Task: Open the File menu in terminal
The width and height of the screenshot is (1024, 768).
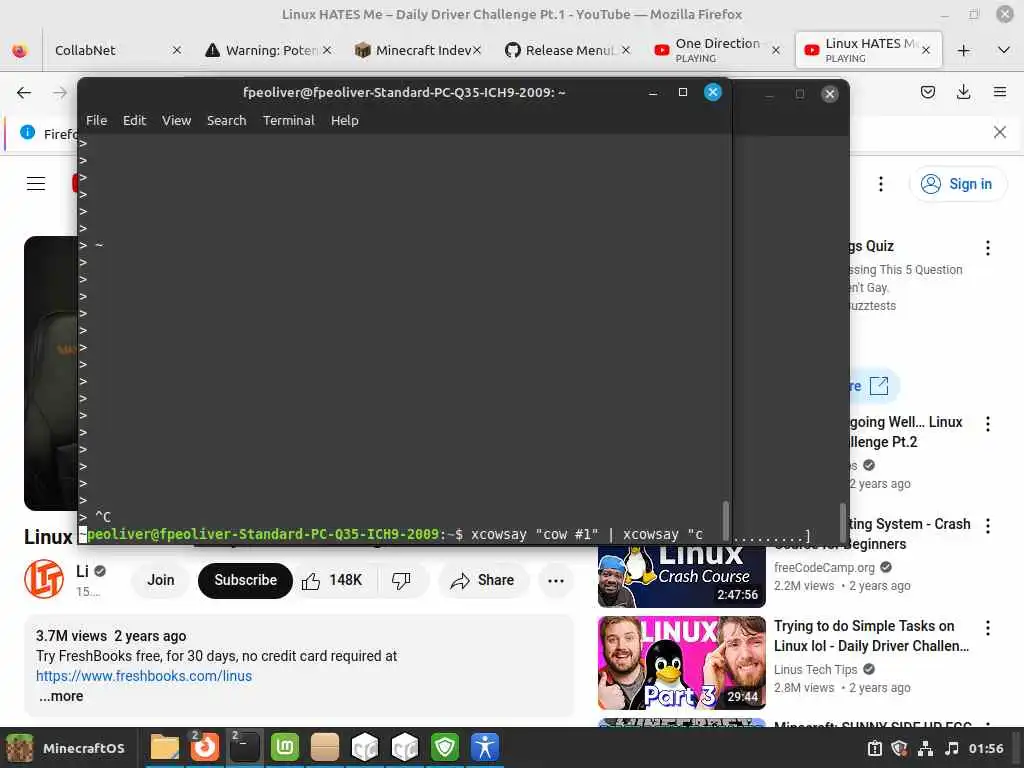Action: tap(96, 120)
